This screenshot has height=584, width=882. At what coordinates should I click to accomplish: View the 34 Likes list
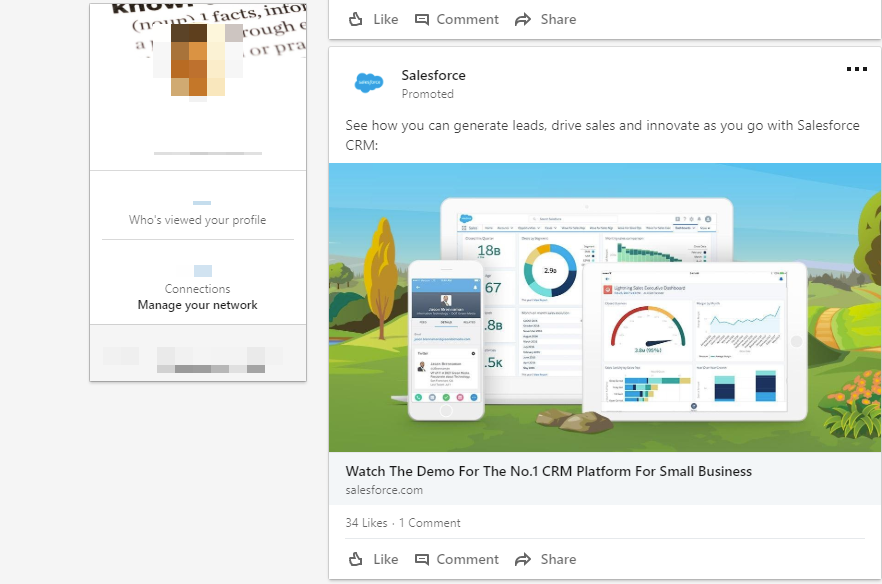366,523
